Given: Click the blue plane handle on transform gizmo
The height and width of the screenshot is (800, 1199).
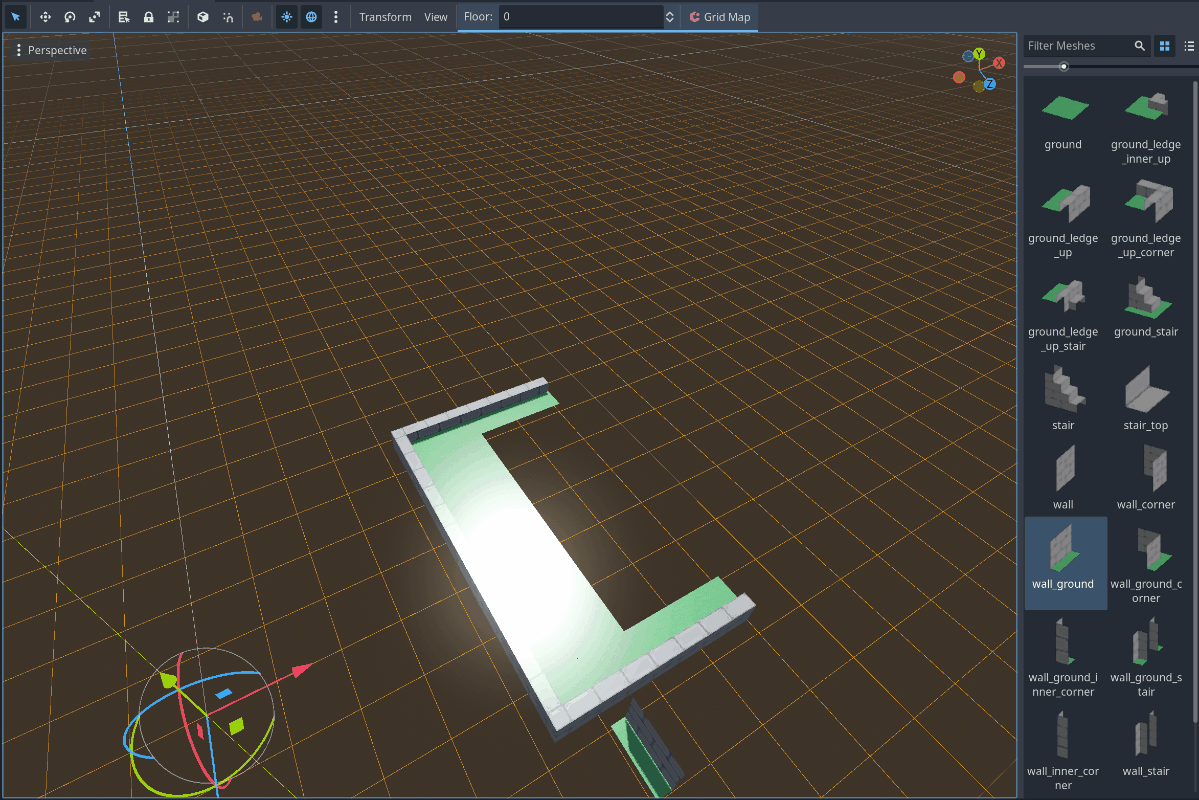Looking at the screenshot, I should (223, 694).
